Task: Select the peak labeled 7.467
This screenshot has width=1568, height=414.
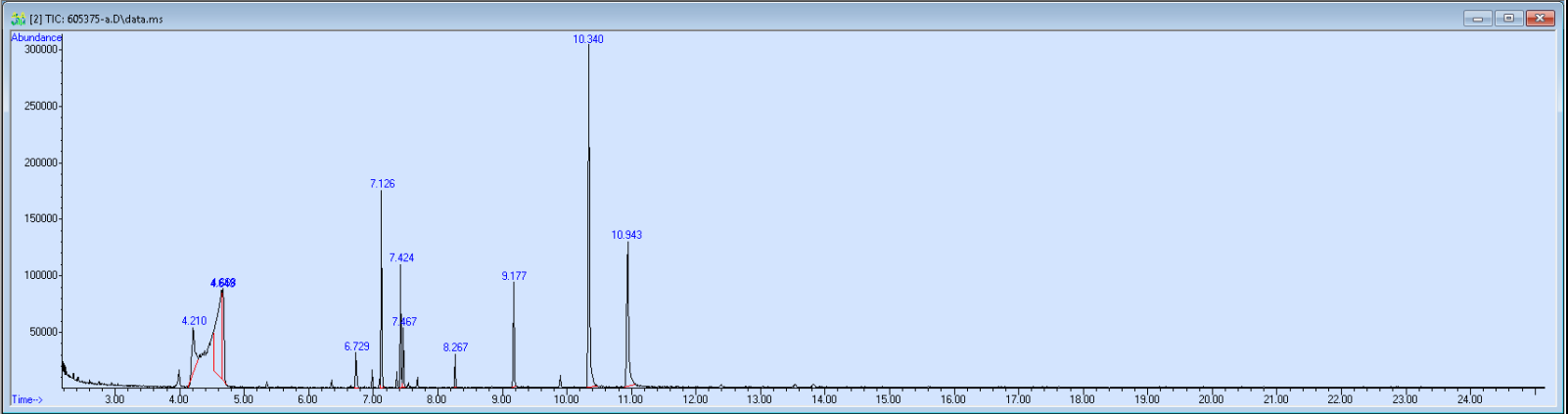Action: (x=404, y=322)
